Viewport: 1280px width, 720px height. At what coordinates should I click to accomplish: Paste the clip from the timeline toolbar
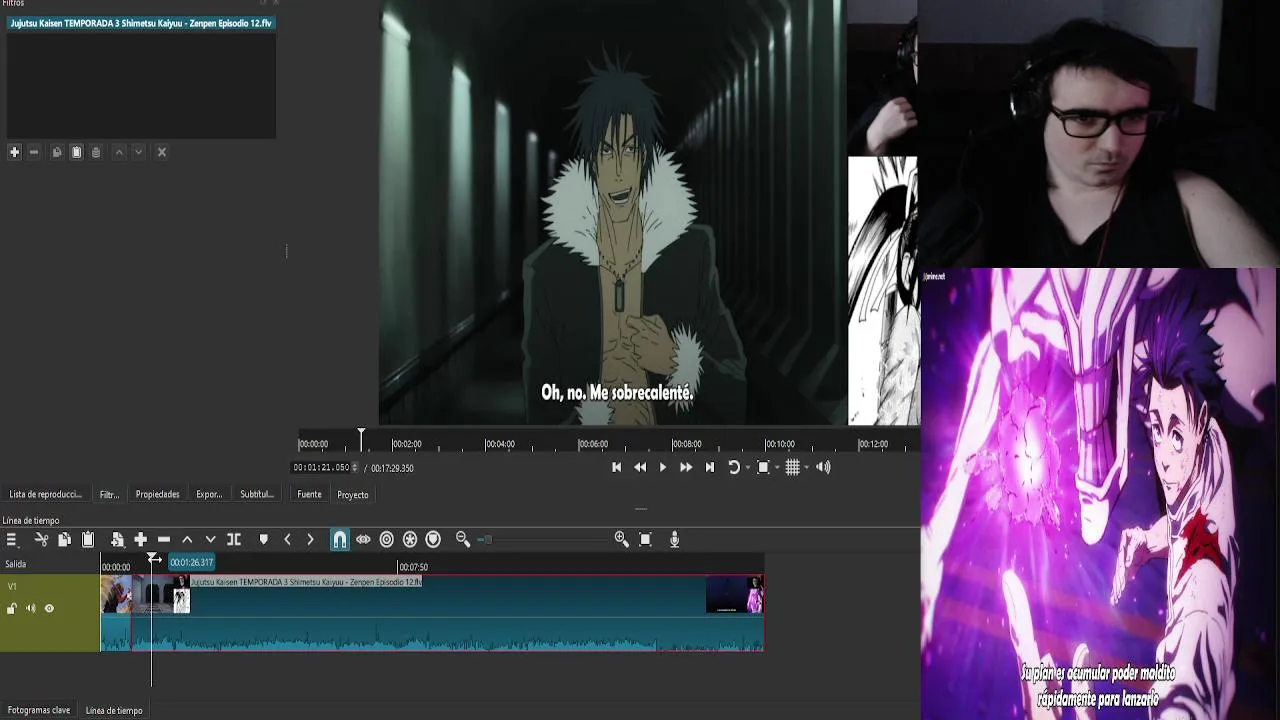[x=88, y=539]
